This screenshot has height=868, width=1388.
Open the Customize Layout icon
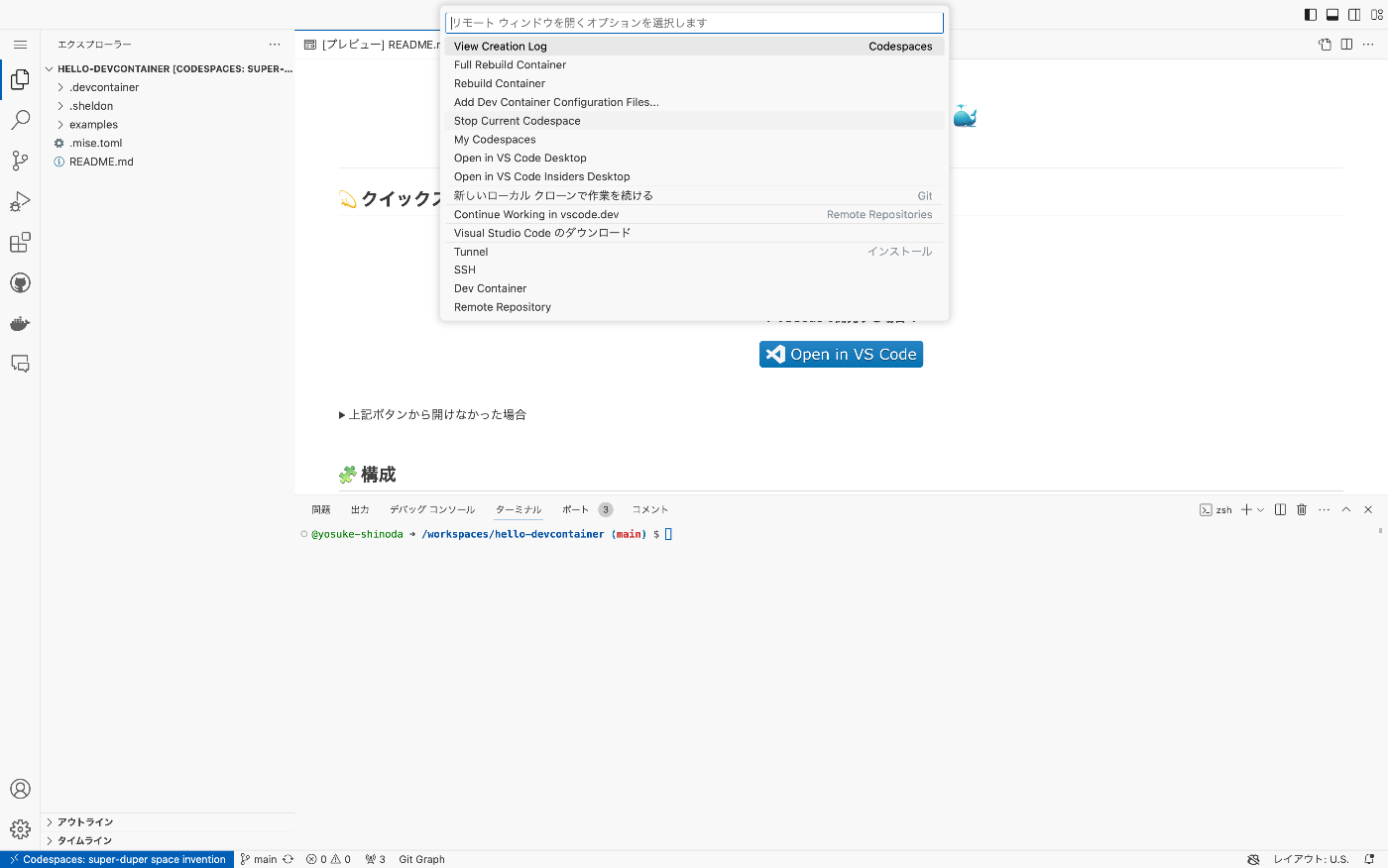1376,15
